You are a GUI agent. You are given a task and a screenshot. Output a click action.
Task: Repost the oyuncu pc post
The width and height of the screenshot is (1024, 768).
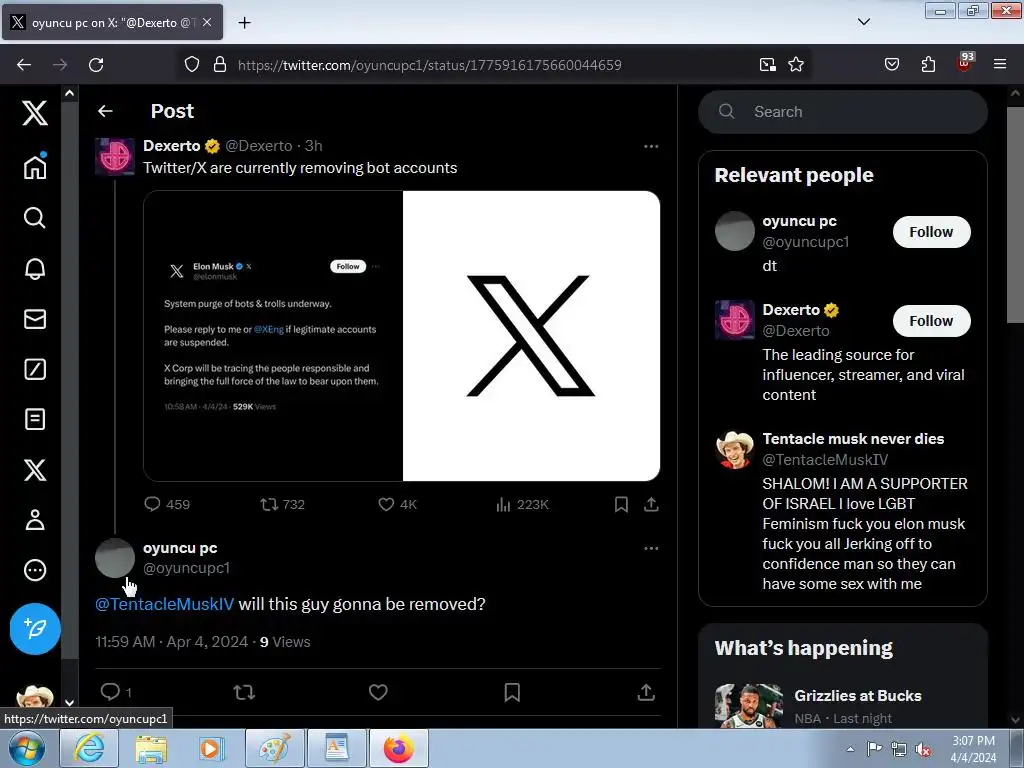[244, 692]
